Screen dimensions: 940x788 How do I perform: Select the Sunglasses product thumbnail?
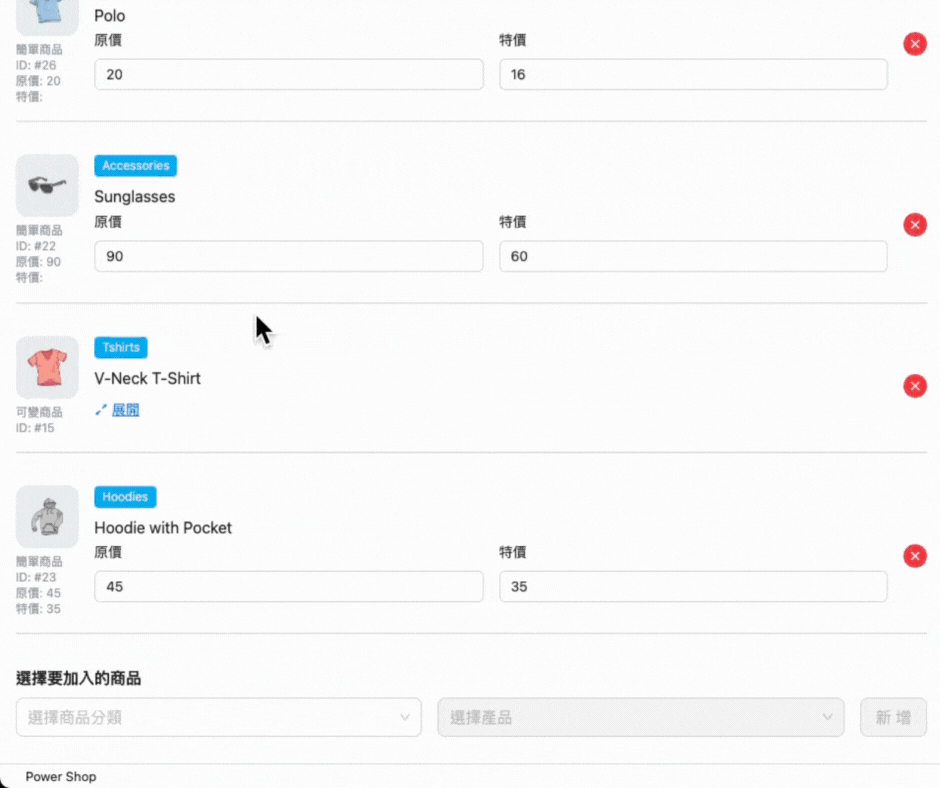coord(46,184)
